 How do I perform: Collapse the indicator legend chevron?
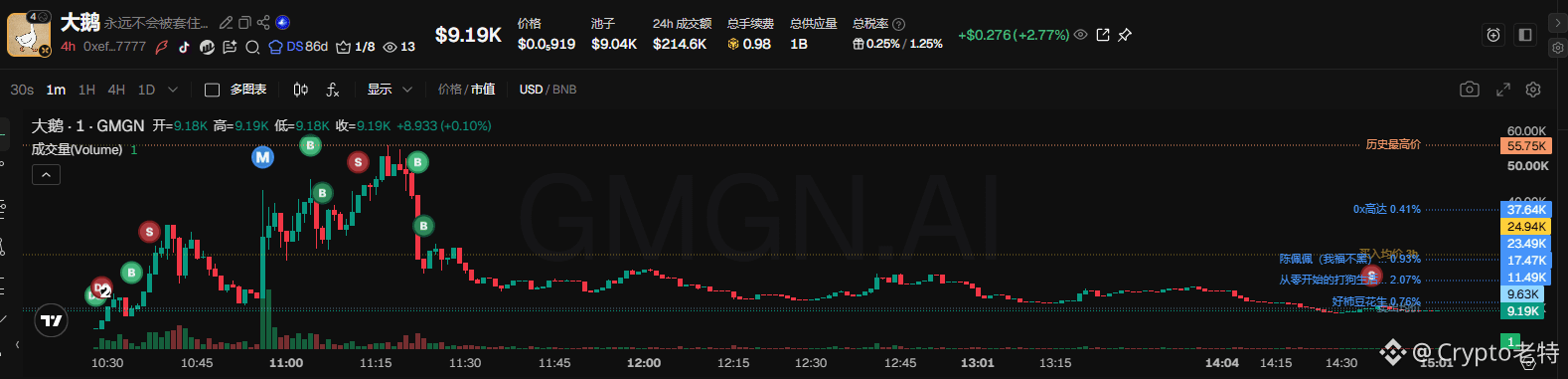click(47, 175)
